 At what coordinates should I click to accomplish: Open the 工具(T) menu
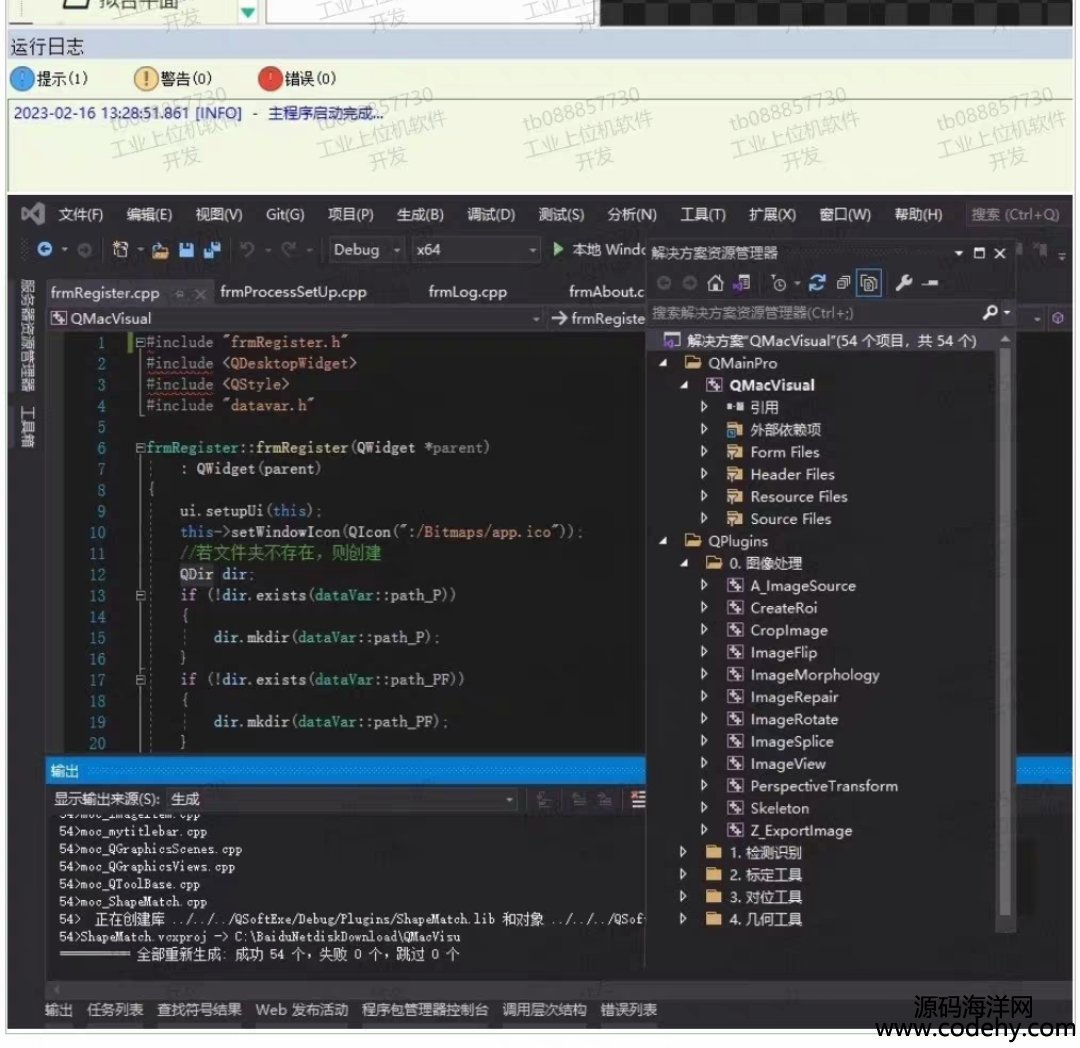[703, 215]
